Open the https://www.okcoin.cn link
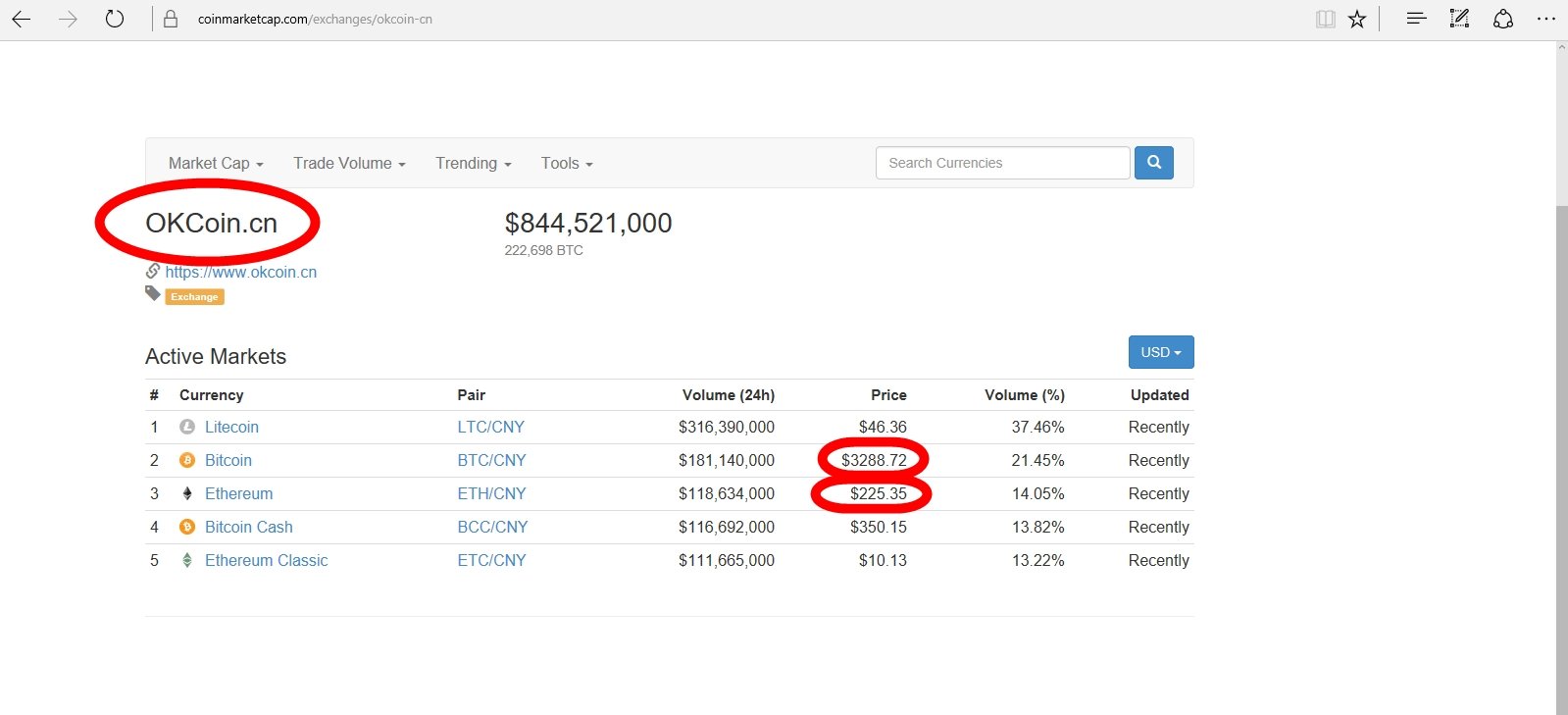This screenshot has height=715, width=1568. (241, 272)
